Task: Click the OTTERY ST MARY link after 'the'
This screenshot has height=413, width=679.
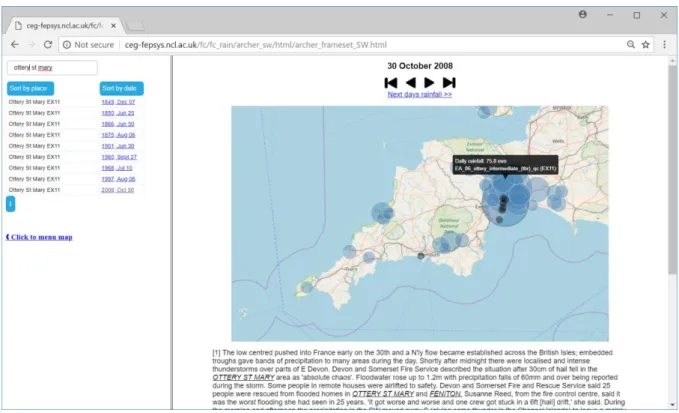Action: coord(243,378)
